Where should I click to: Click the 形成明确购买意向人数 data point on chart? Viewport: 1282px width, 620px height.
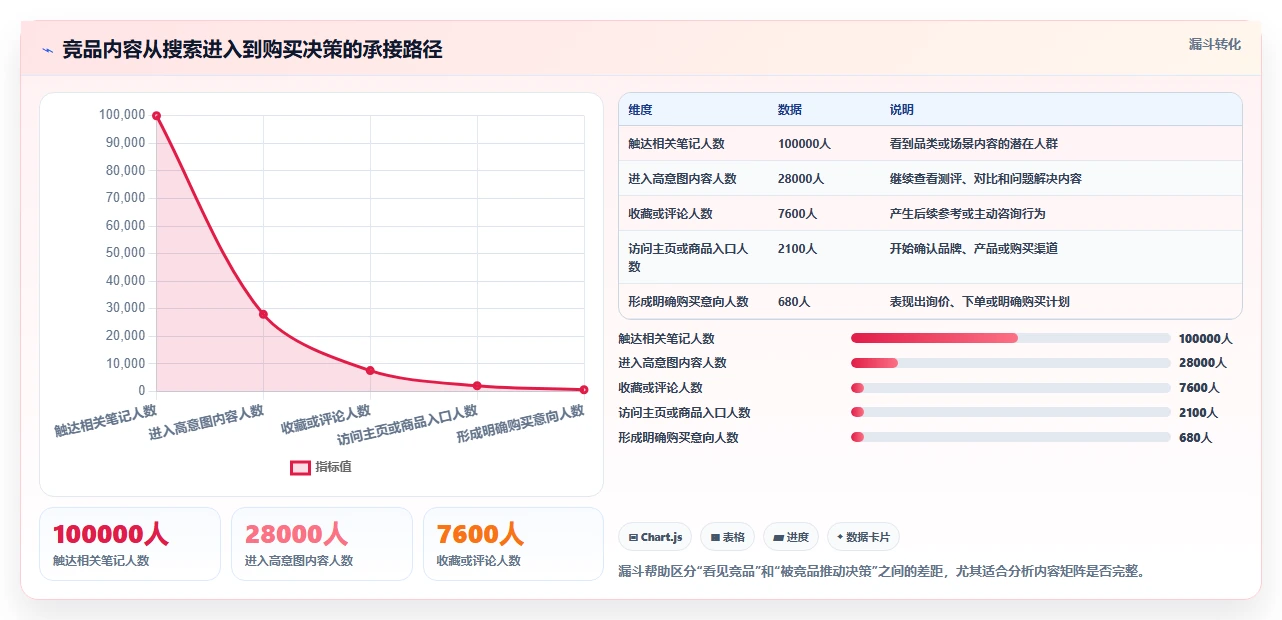pos(584,389)
